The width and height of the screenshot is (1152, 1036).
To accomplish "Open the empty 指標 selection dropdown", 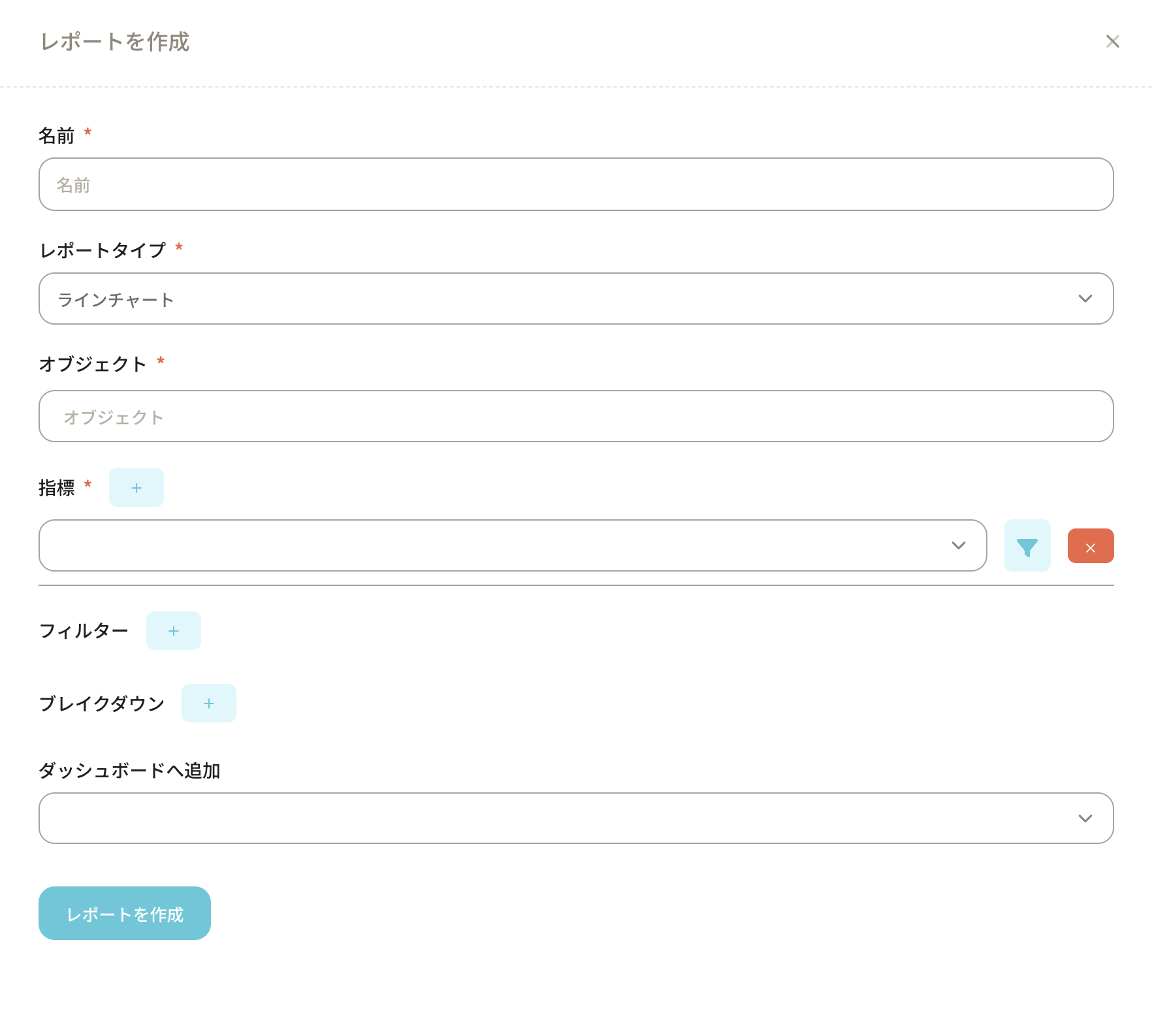I will (x=496, y=545).
